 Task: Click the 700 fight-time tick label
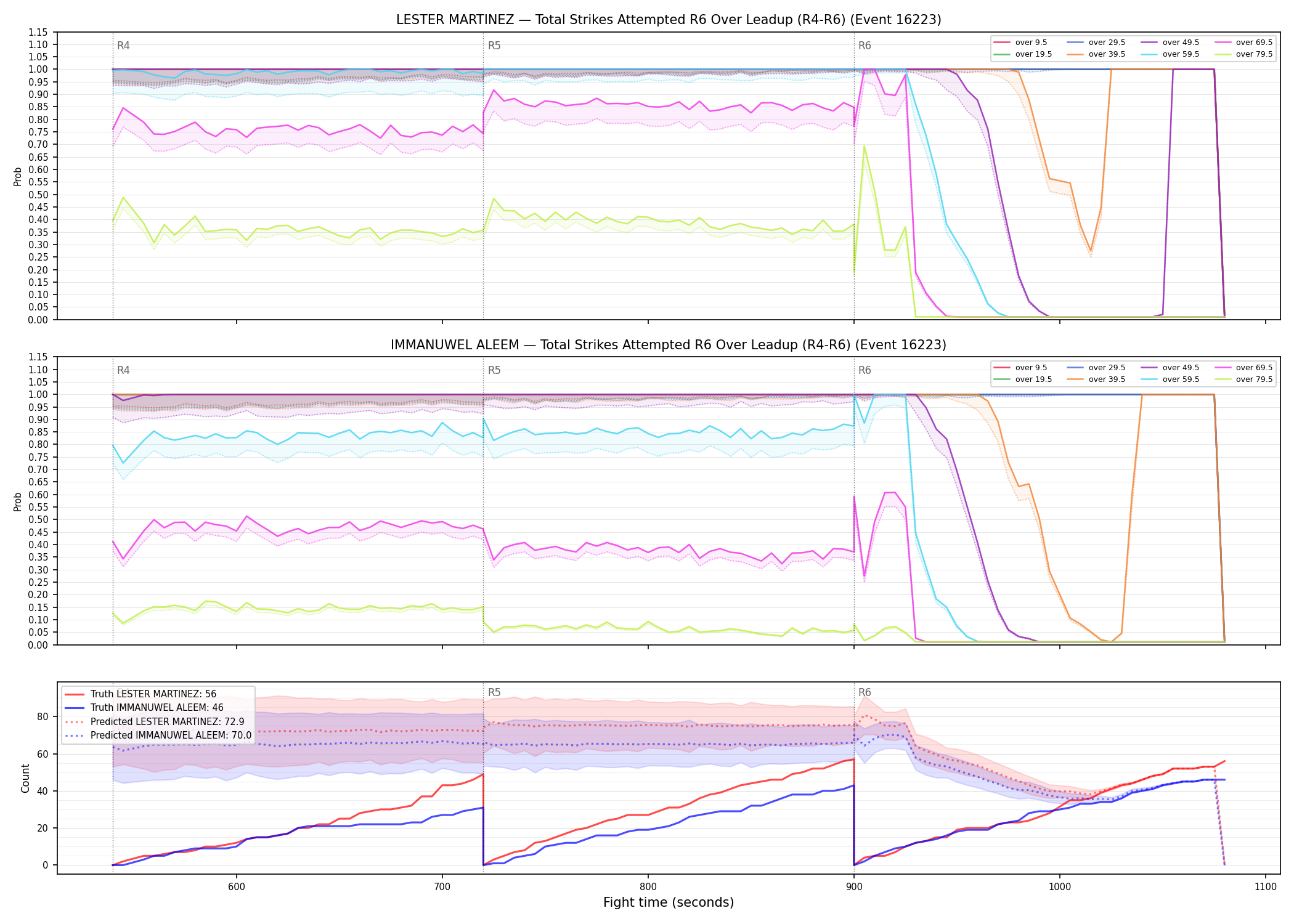tap(442, 887)
